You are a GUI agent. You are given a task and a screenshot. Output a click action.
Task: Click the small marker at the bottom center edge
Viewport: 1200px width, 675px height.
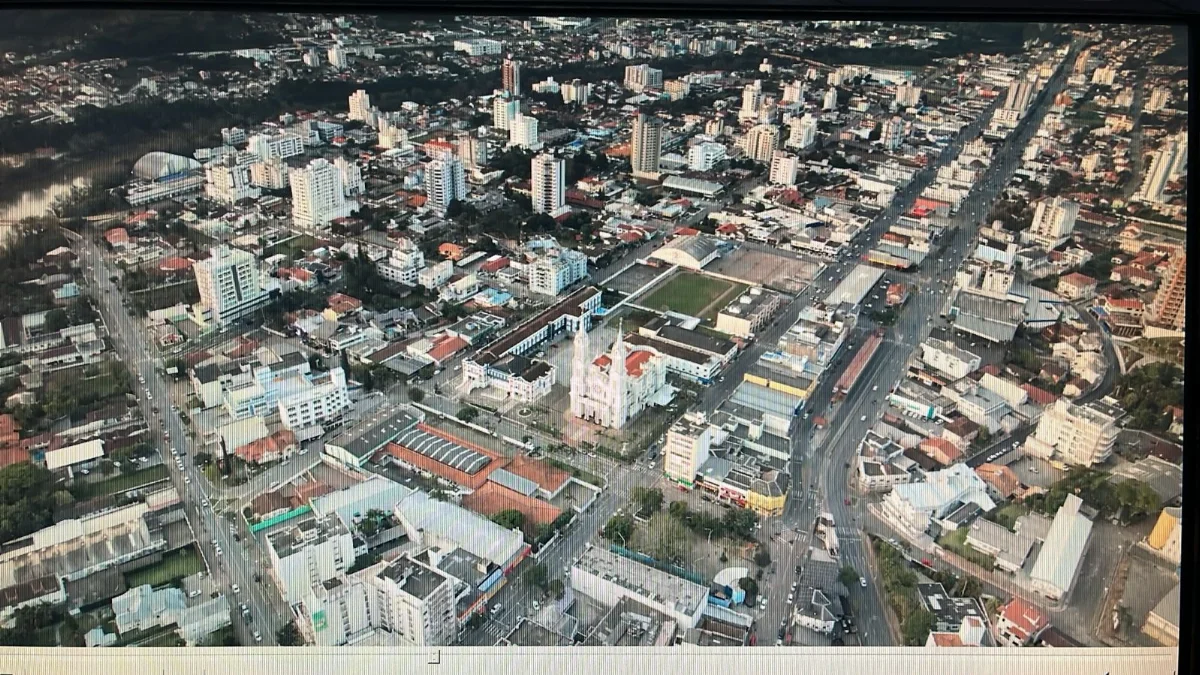pyautogui.click(x=432, y=657)
